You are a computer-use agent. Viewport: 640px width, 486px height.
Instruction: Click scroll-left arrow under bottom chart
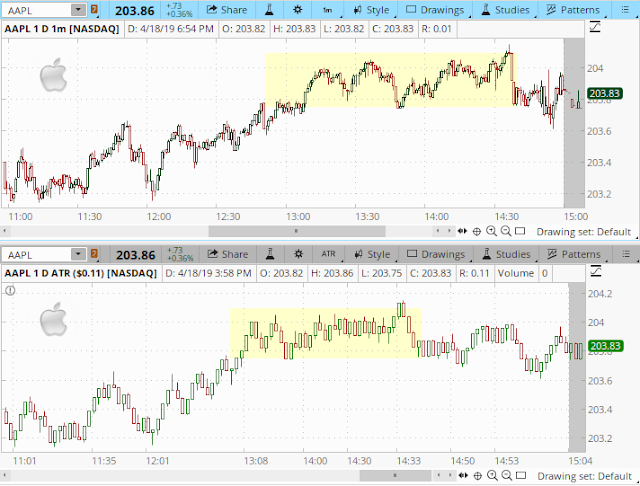[x=439, y=475]
